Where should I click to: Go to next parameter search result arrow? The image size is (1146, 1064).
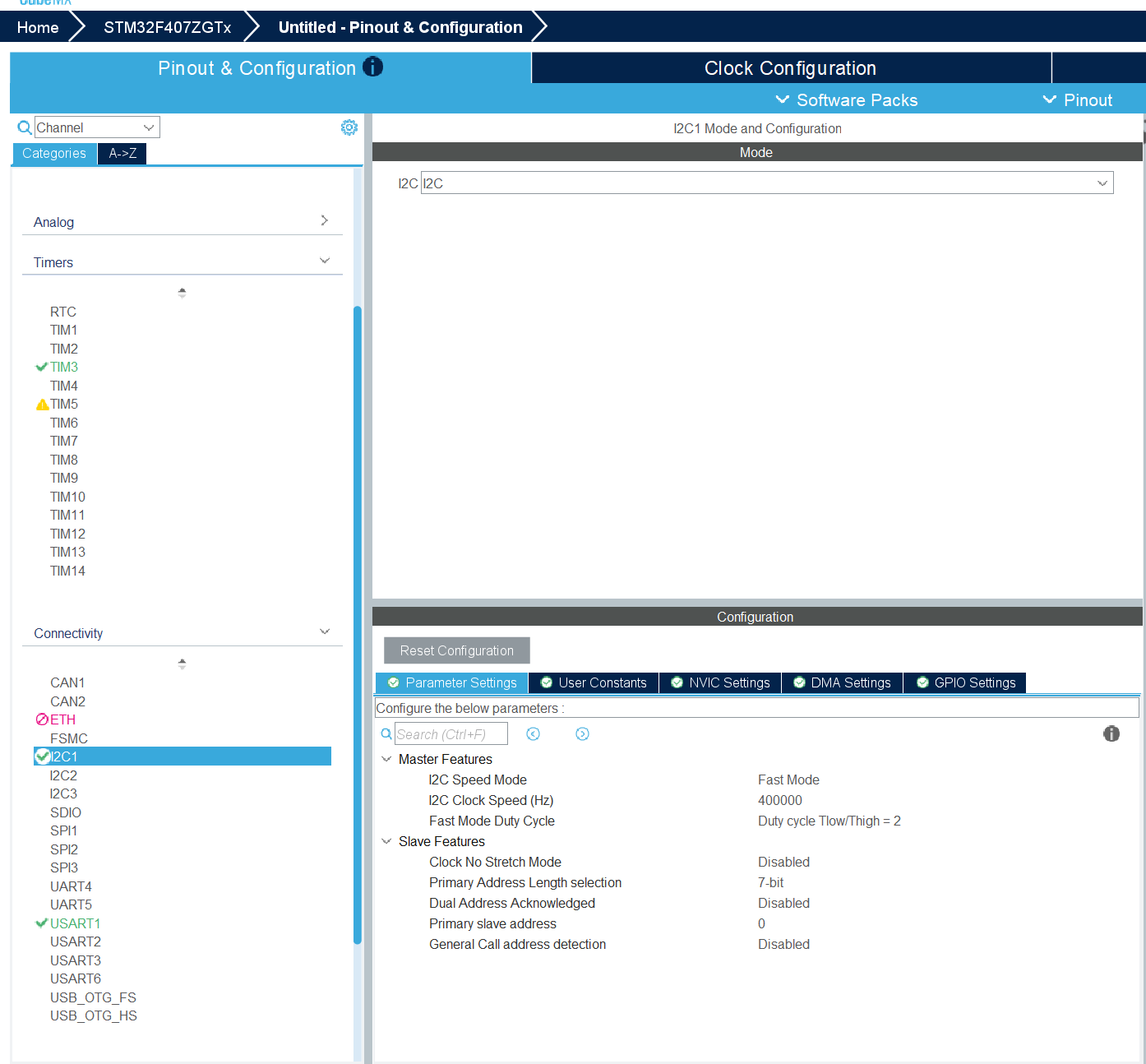click(582, 734)
